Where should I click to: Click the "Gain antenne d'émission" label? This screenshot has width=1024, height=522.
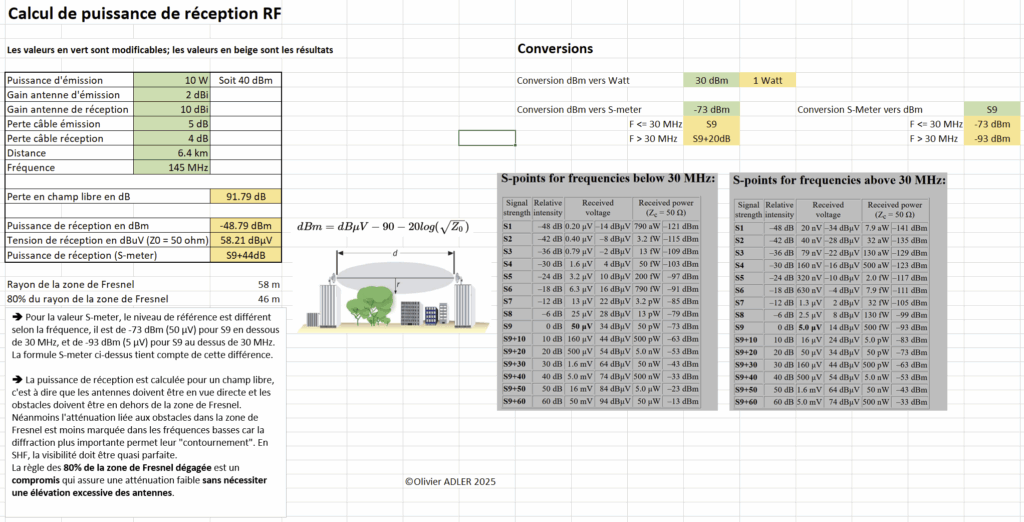61,95
